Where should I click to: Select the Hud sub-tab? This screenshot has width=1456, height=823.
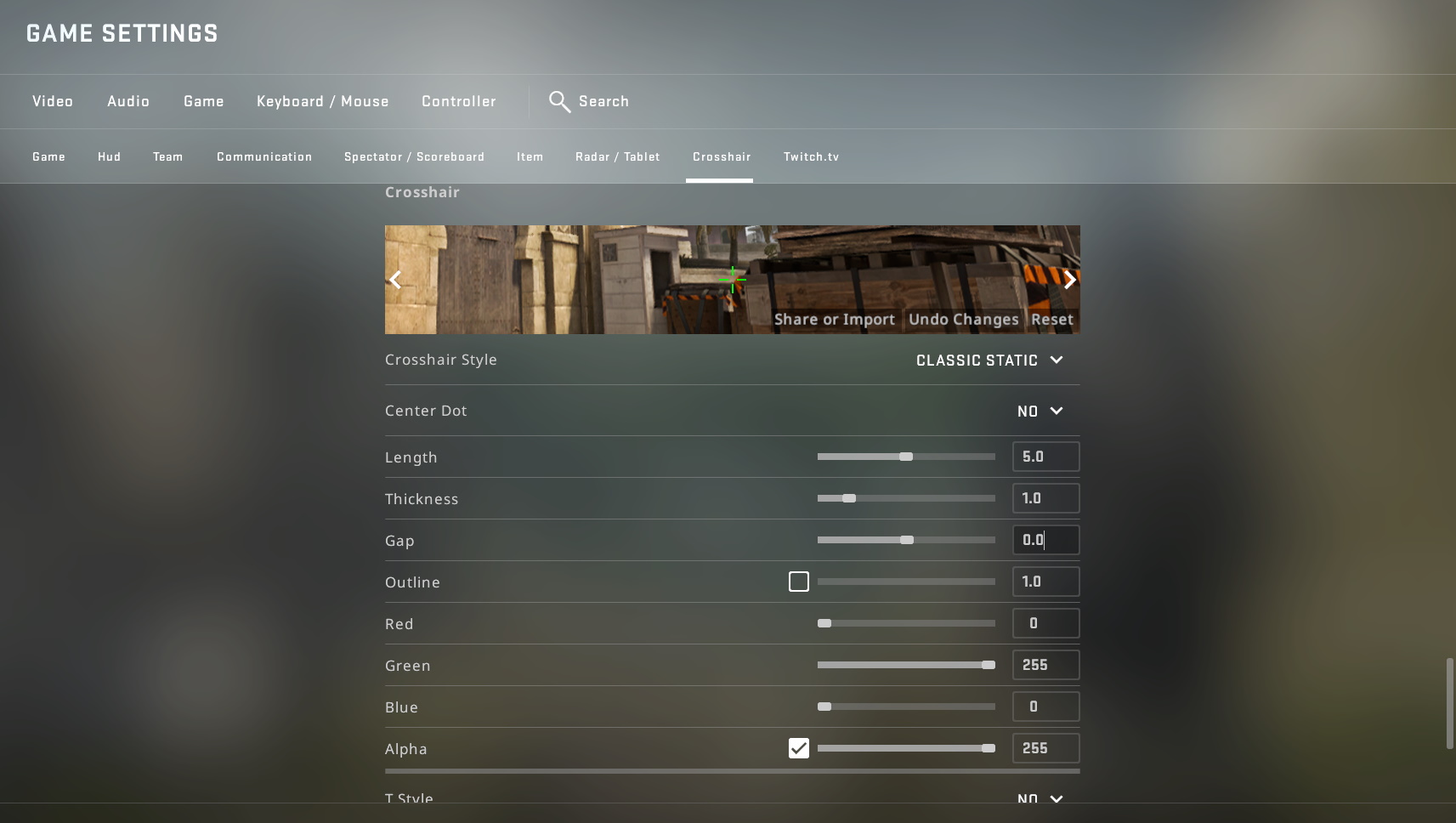[109, 156]
